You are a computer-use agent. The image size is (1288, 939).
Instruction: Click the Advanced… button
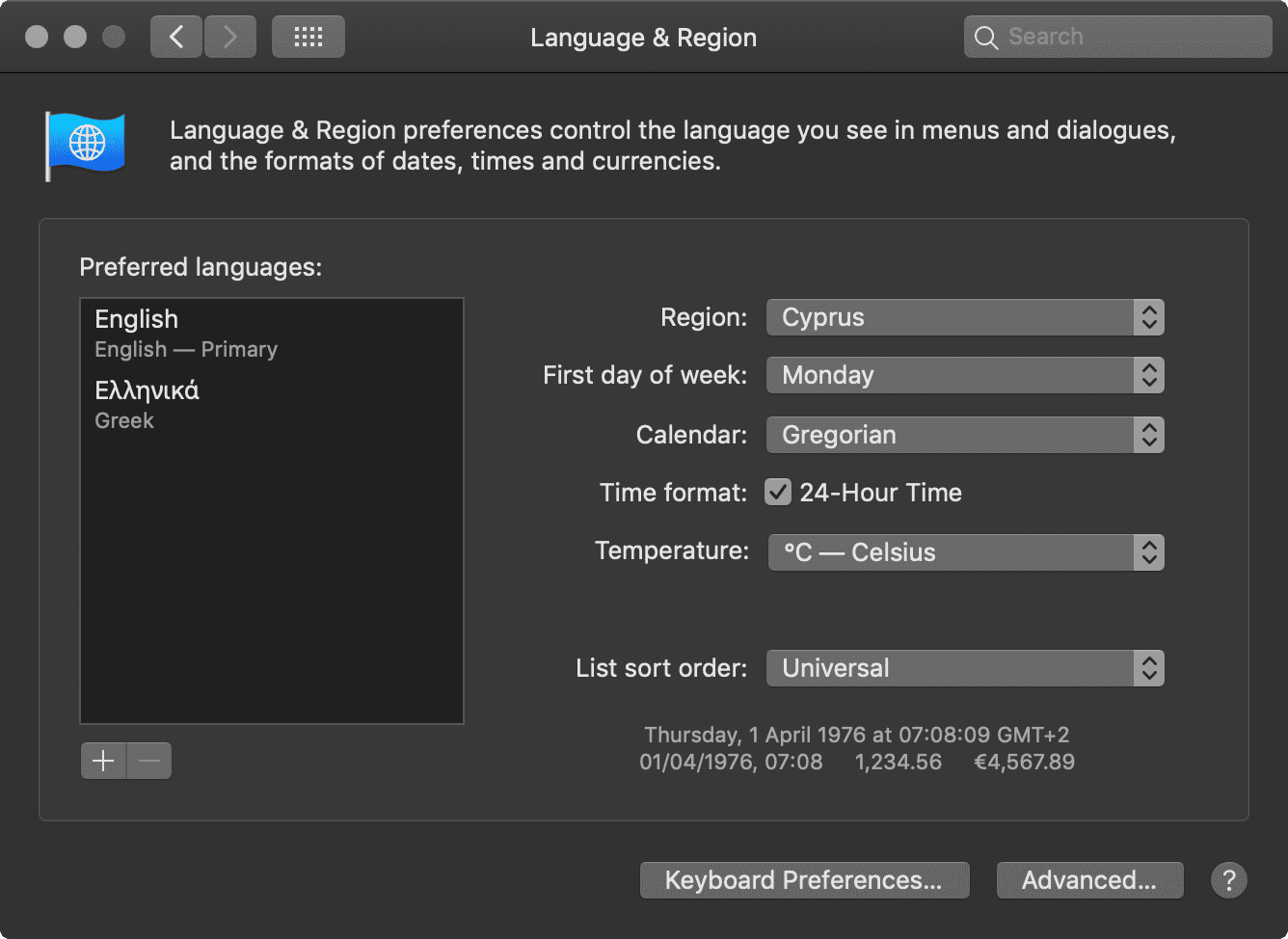[1089, 880]
